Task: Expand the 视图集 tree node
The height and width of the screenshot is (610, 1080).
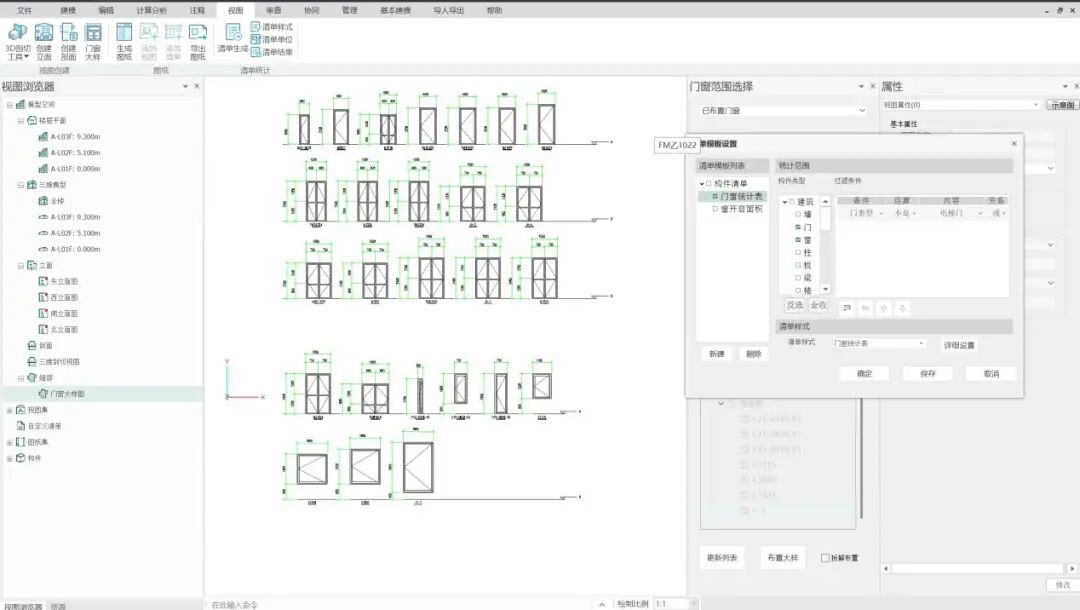Action: point(10,410)
